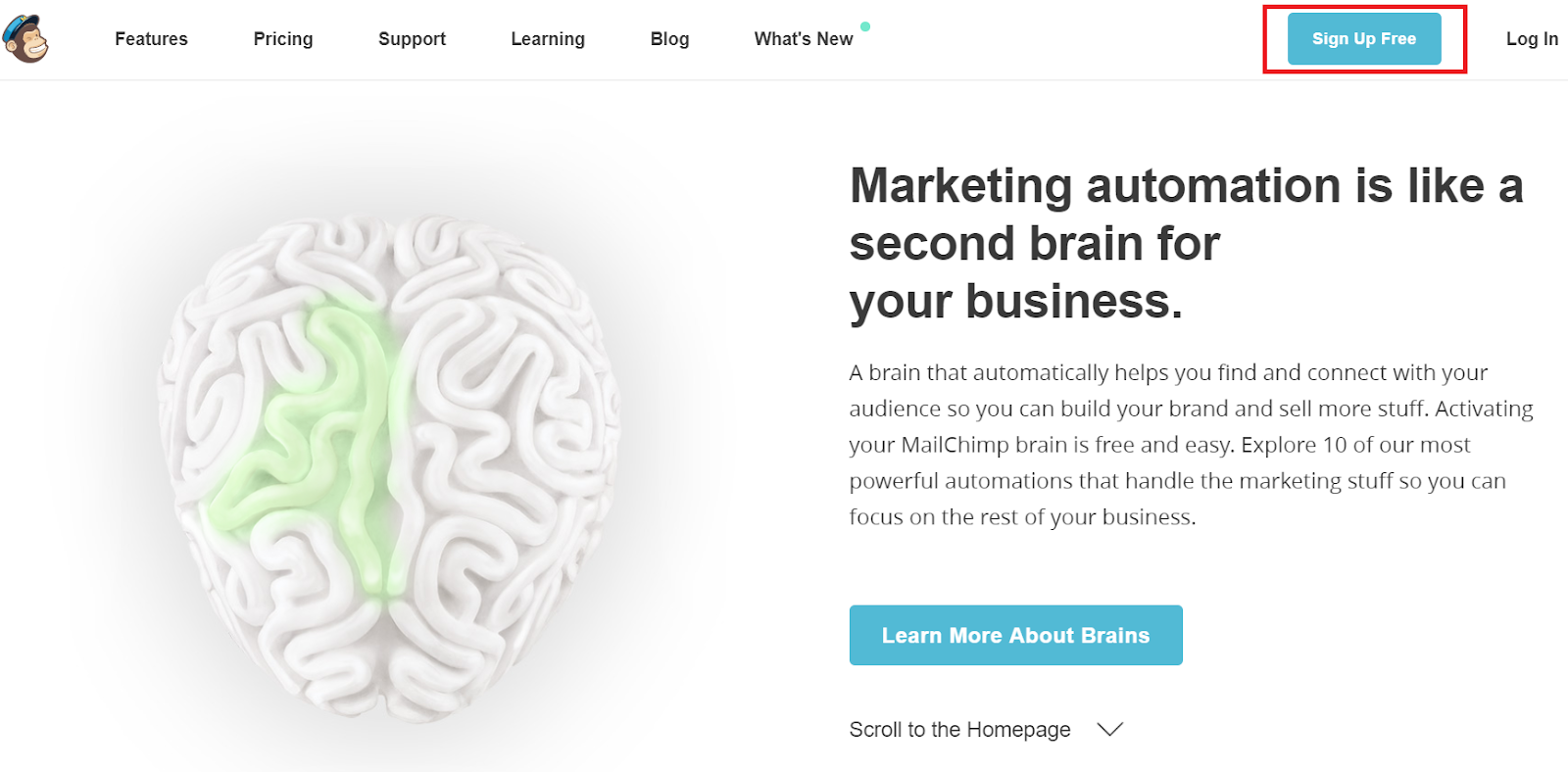Click the "second brain for" heading line
The width and height of the screenshot is (1568, 772).
tap(1034, 243)
